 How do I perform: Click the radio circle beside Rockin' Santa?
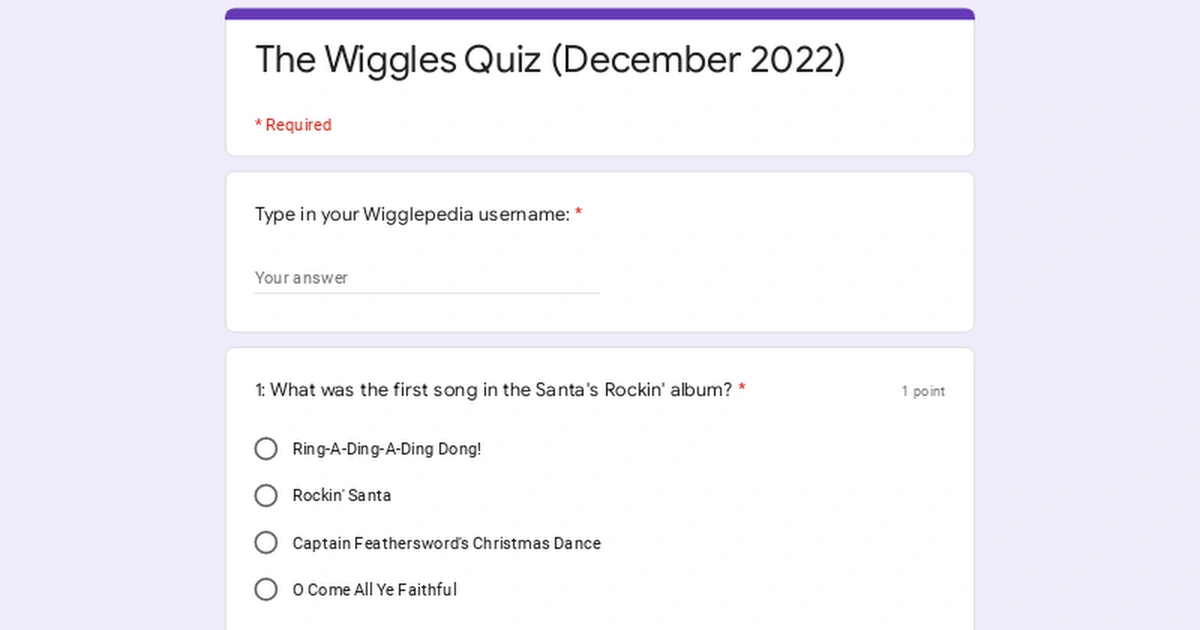(266, 495)
